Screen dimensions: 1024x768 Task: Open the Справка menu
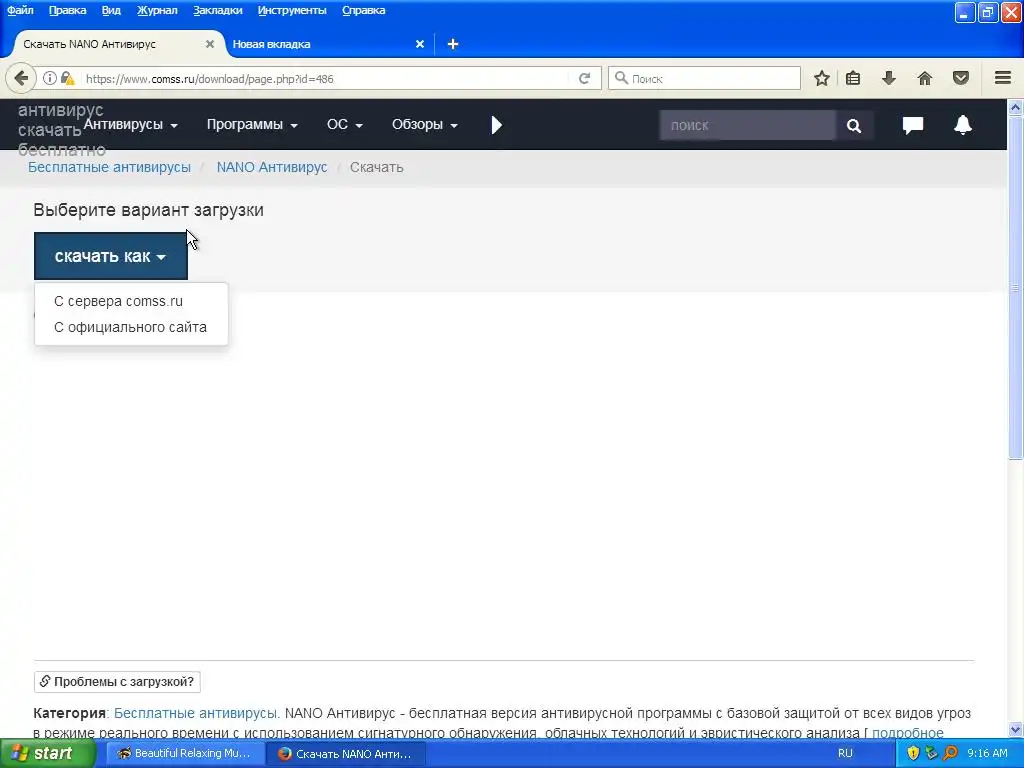[363, 10]
